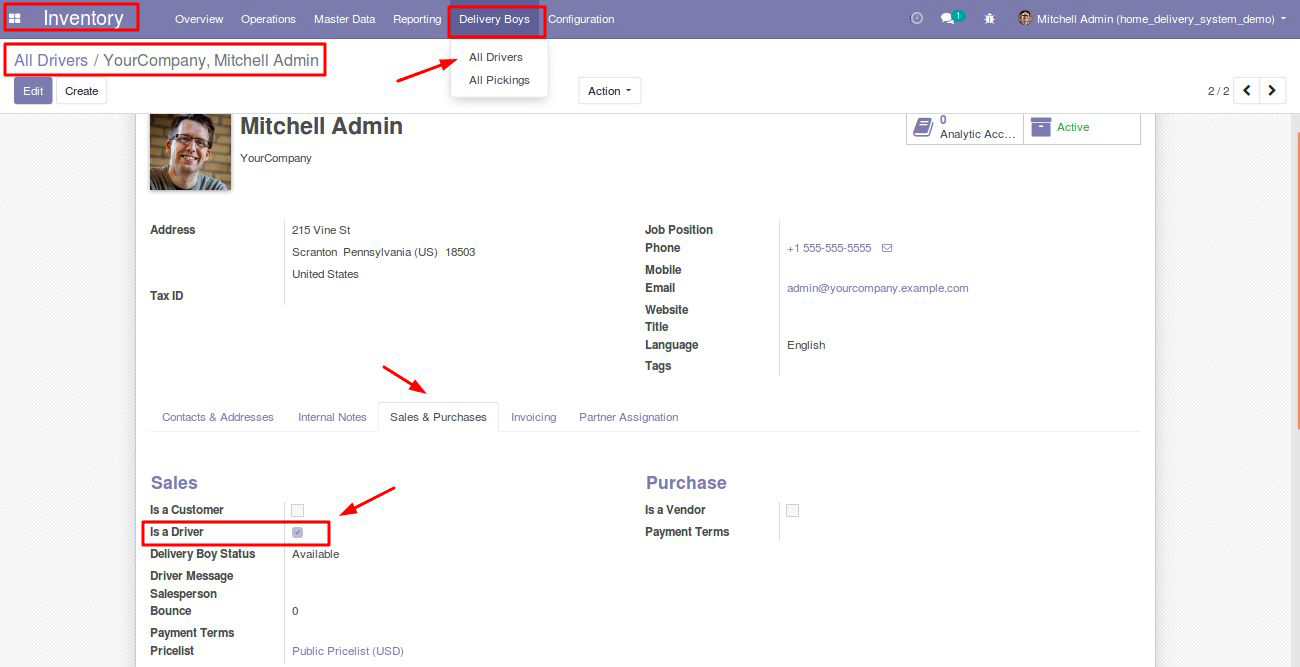Go to next record arrow
The width and height of the screenshot is (1300, 667).
(1272, 91)
